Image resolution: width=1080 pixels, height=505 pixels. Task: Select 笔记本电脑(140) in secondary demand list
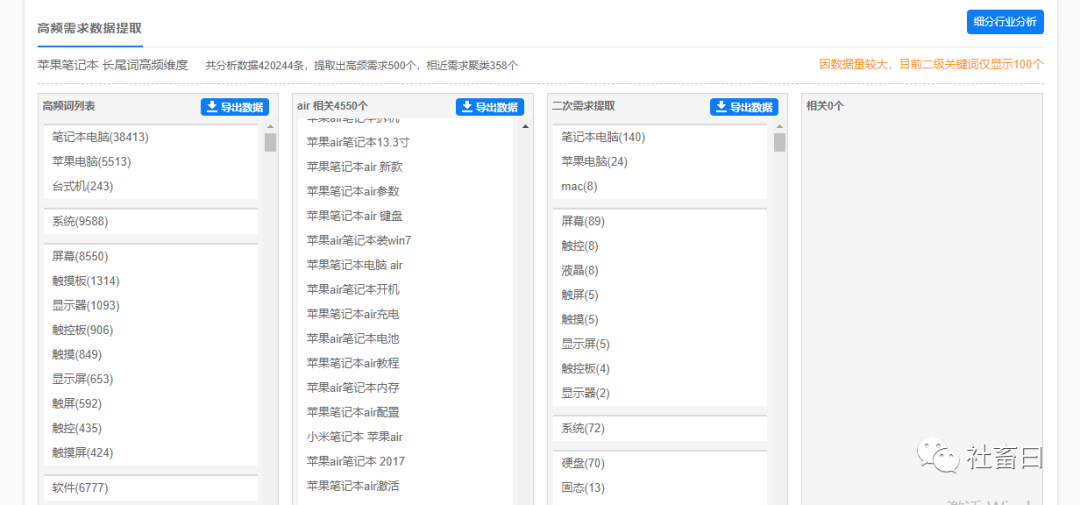point(603,137)
